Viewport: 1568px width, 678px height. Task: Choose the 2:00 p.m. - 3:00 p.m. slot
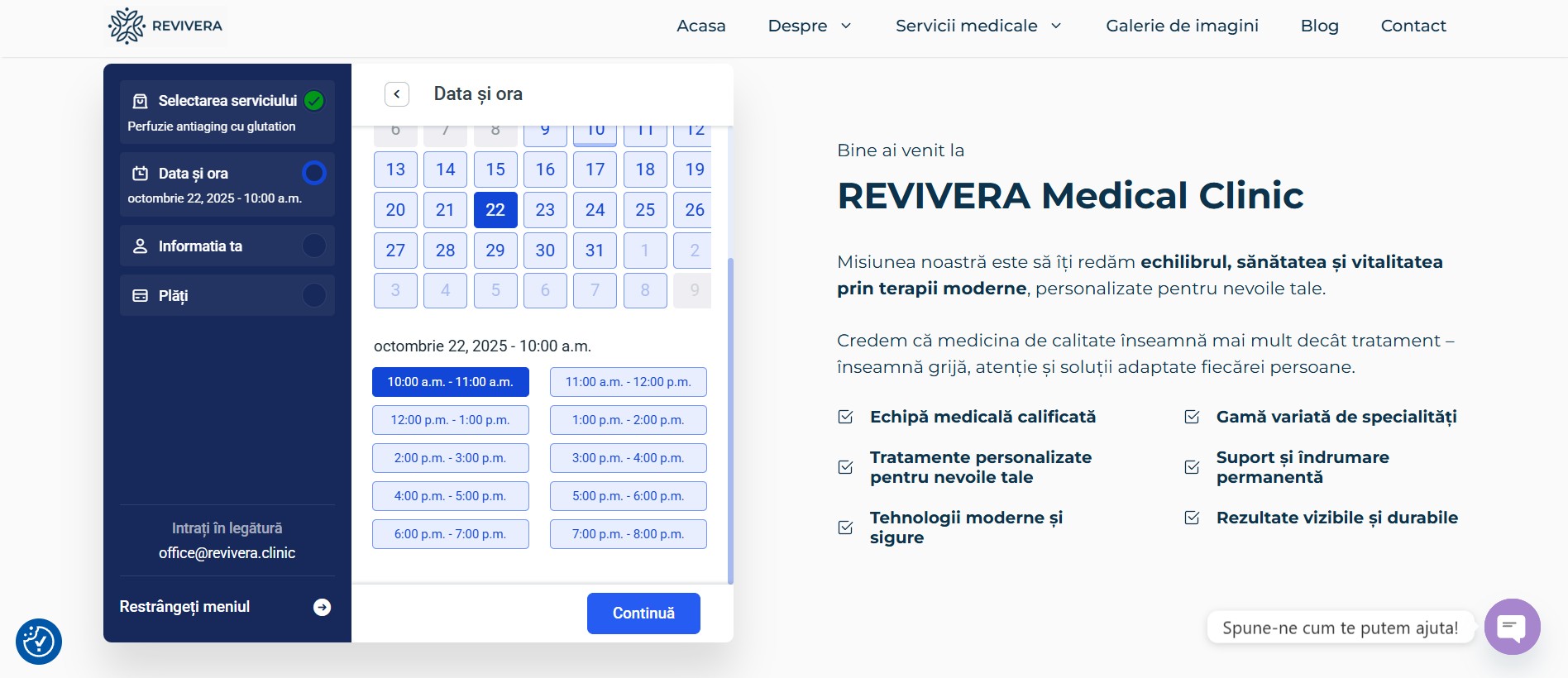coord(450,458)
